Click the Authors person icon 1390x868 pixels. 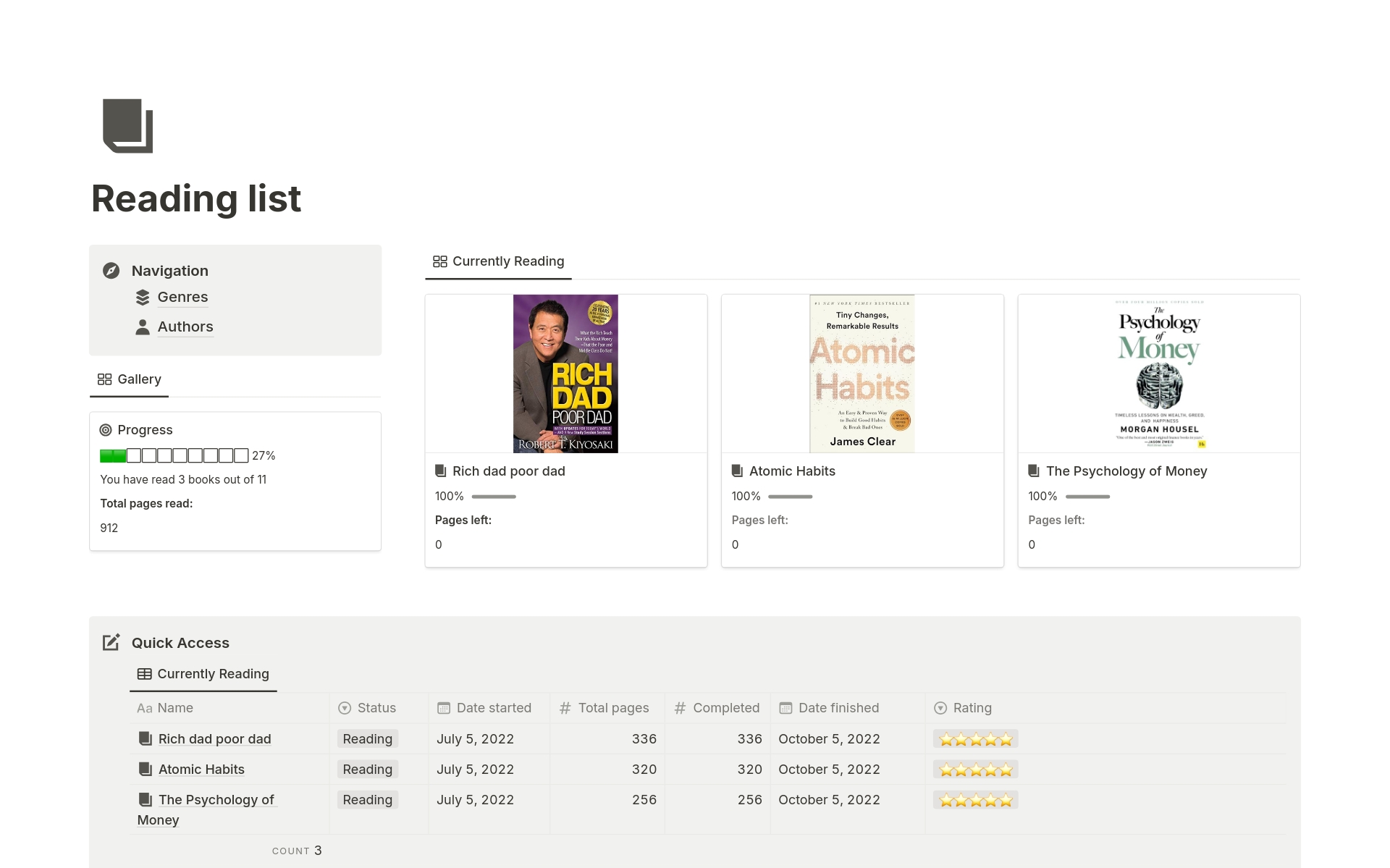[143, 327]
